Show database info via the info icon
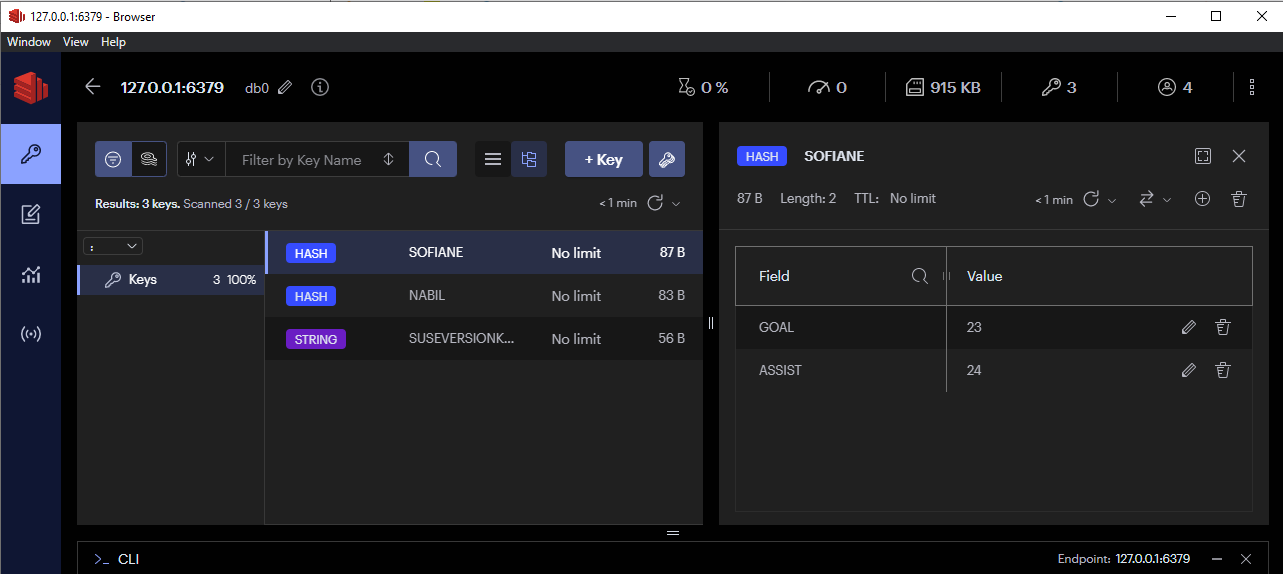 pos(320,88)
